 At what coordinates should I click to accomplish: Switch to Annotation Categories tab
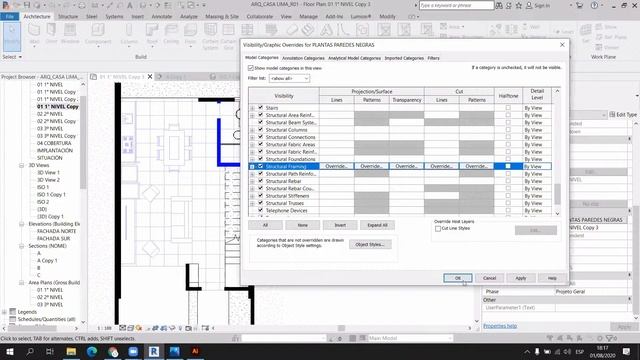point(303,58)
